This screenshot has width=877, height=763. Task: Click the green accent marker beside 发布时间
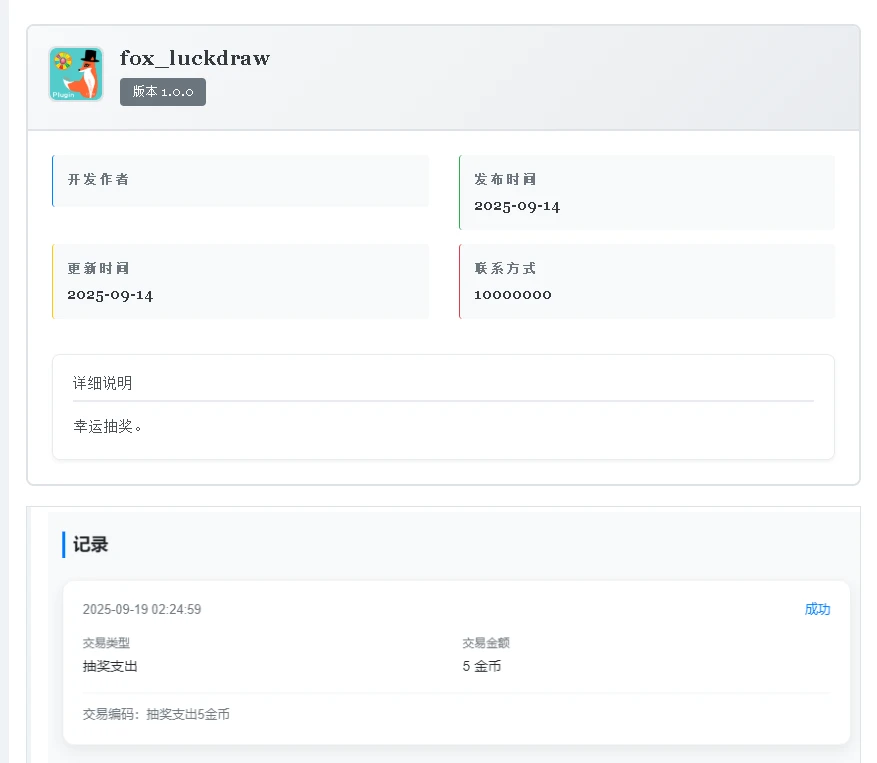click(x=461, y=192)
